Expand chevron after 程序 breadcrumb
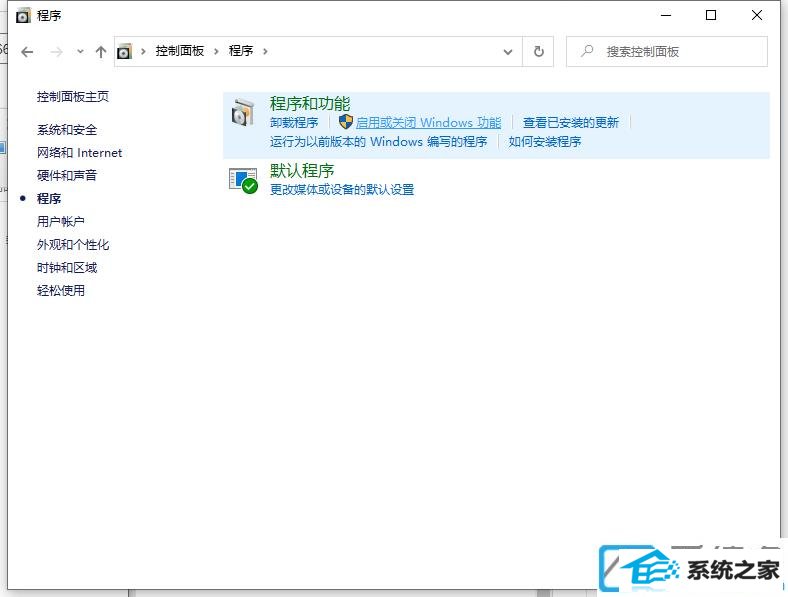Screen dimensions: 788x597 pos(265,51)
